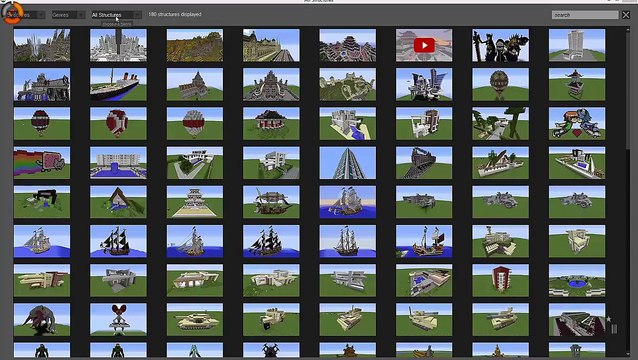
Task: Open the black character statues thumbnail
Action: click(500, 45)
